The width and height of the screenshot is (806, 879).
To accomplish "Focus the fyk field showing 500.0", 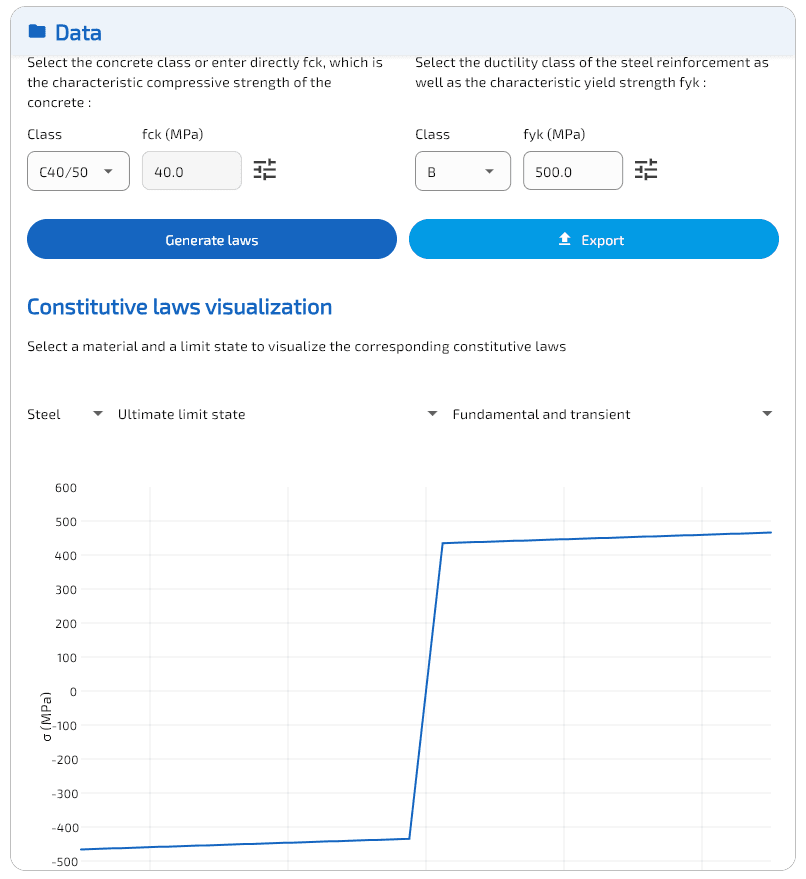I will click(572, 171).
